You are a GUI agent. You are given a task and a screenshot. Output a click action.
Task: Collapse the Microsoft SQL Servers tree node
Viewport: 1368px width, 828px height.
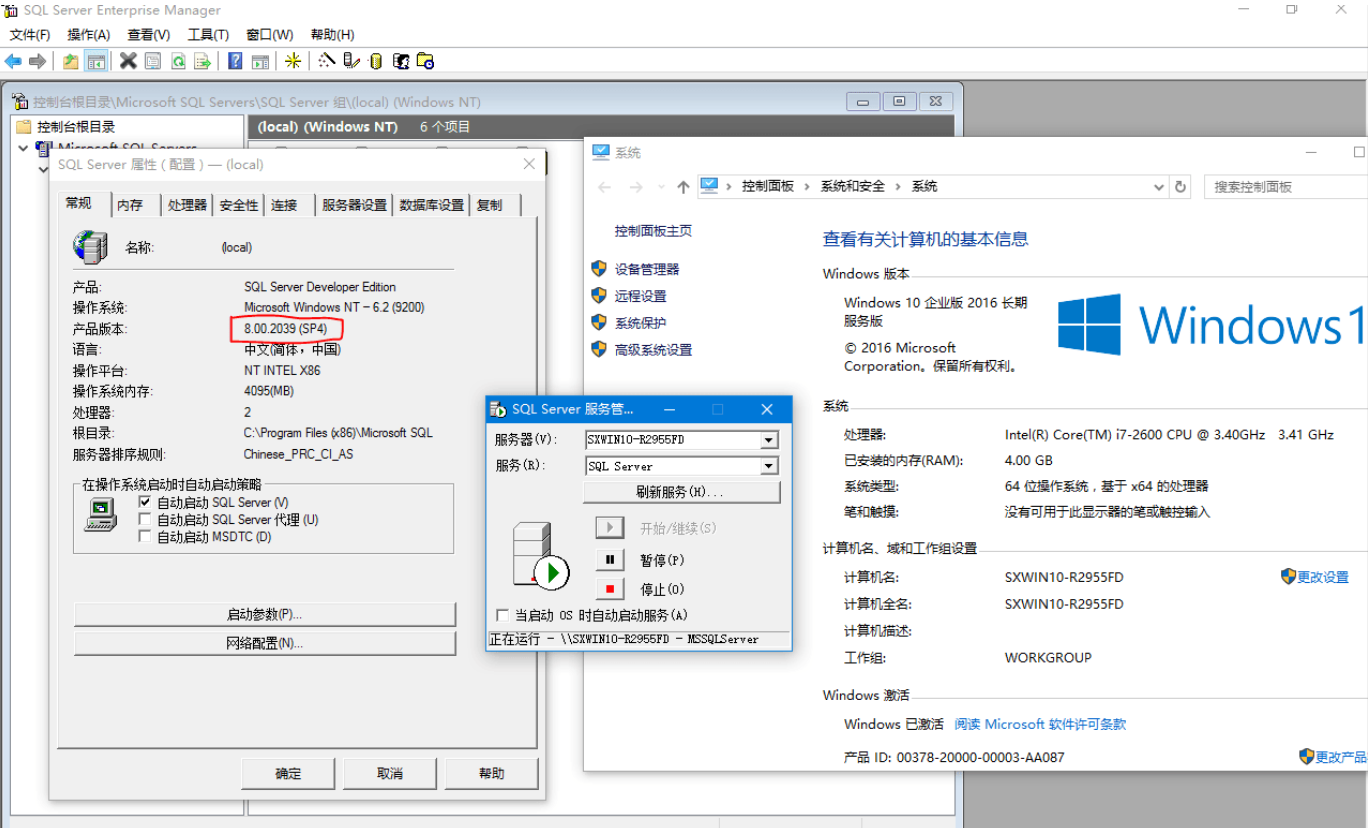tap(24, 148)
